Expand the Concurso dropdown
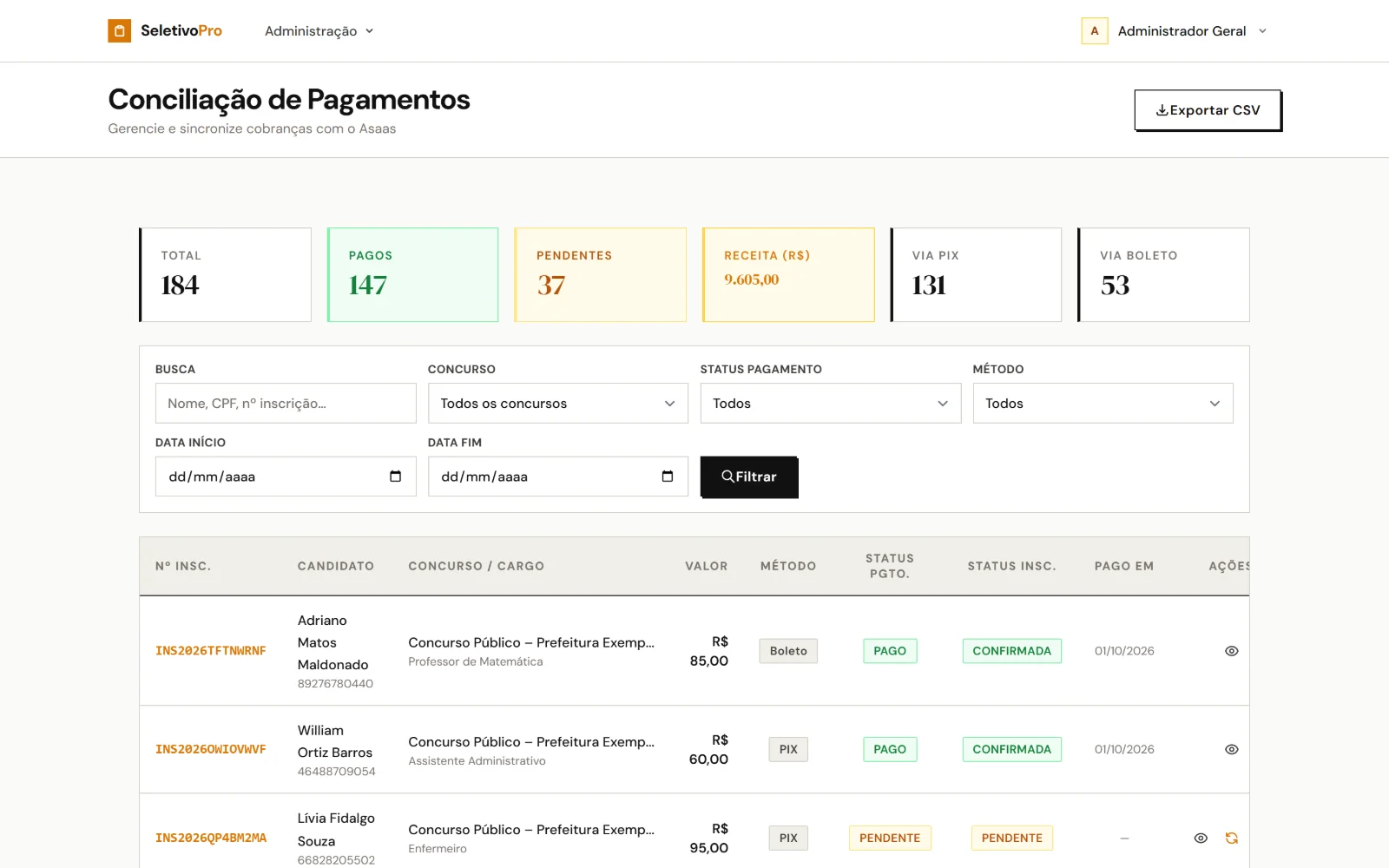 click(557, 404)
